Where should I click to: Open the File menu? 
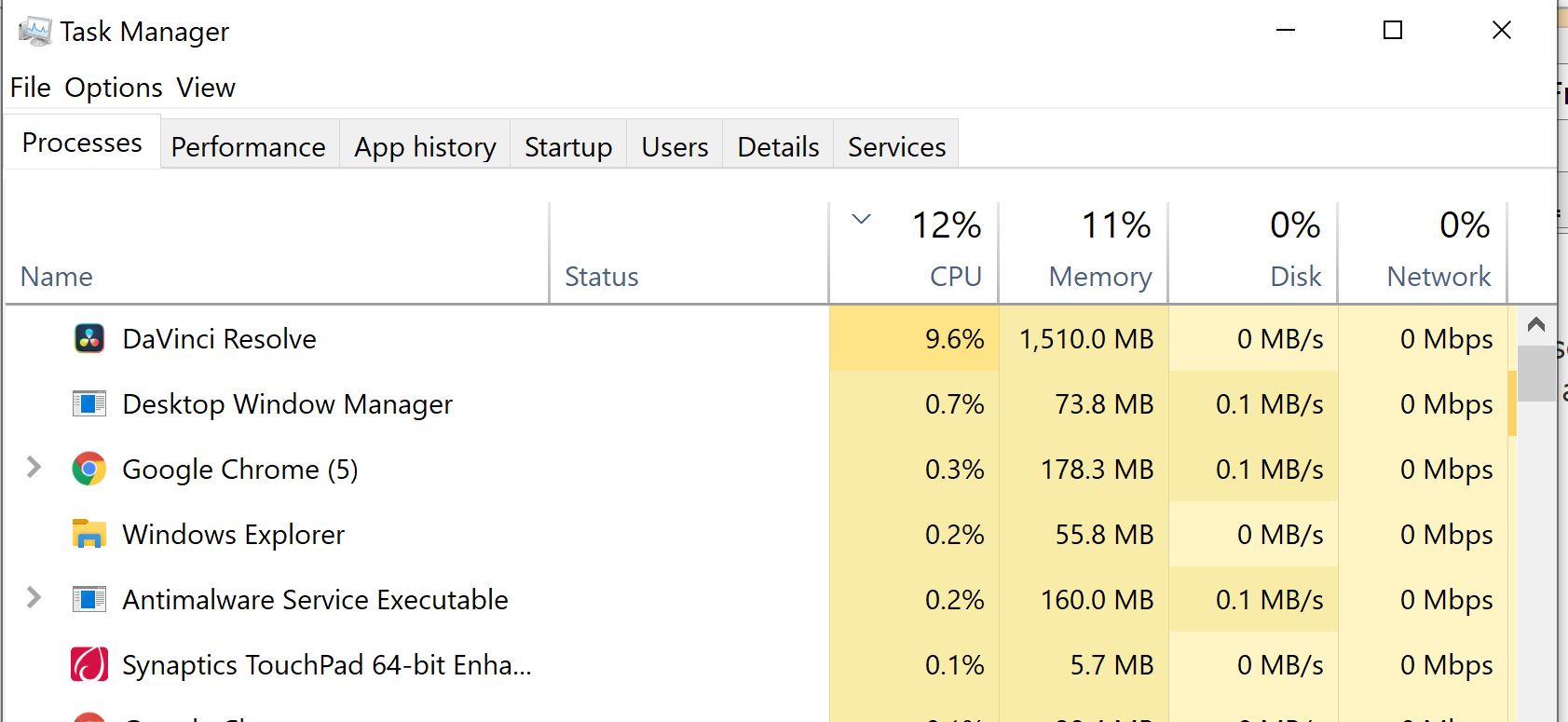(30, 88)
